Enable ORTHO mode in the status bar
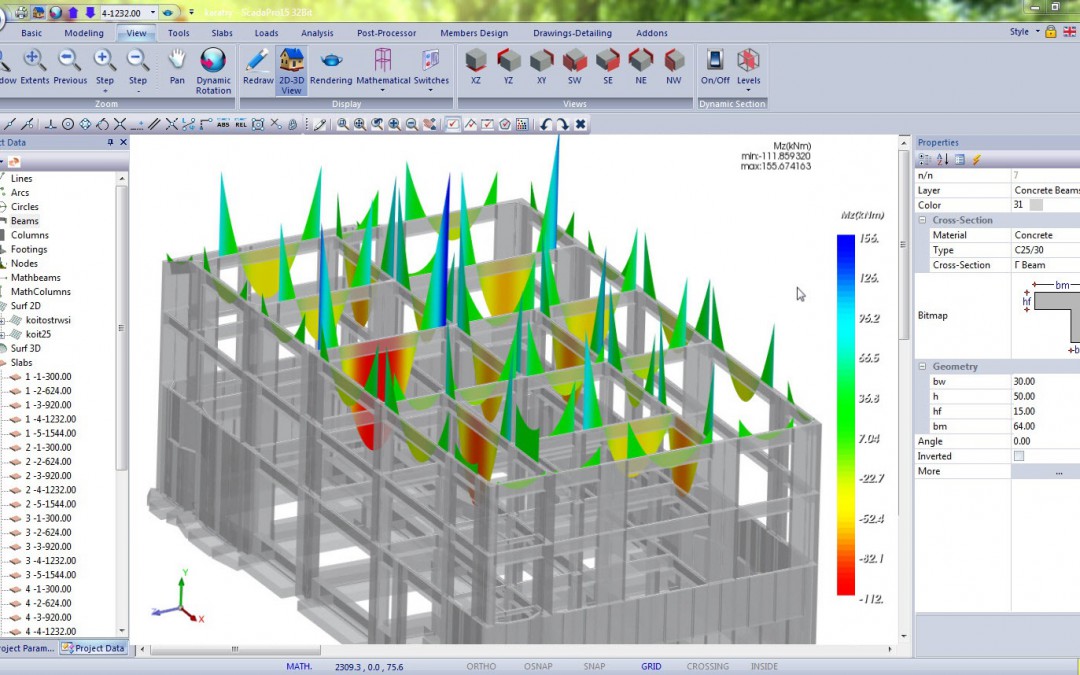 pyautogui.click(x=480, y=666)
